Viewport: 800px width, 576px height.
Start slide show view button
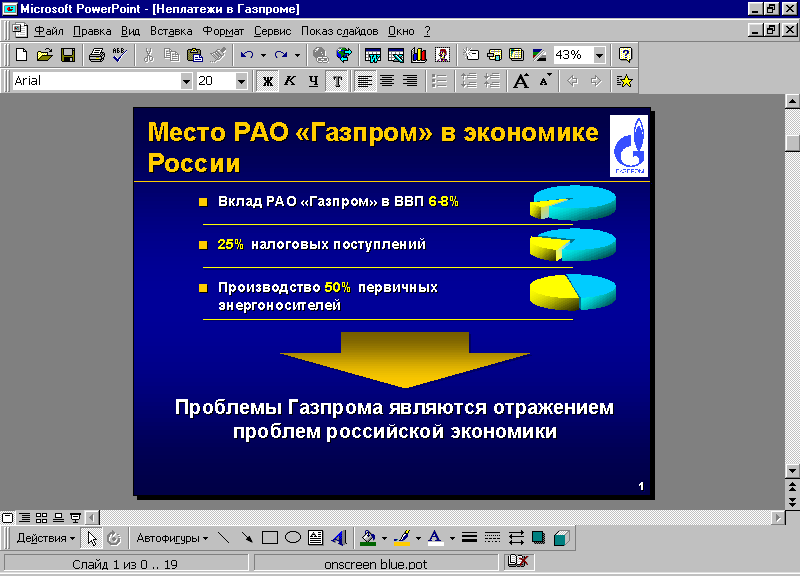coord(76,518)
